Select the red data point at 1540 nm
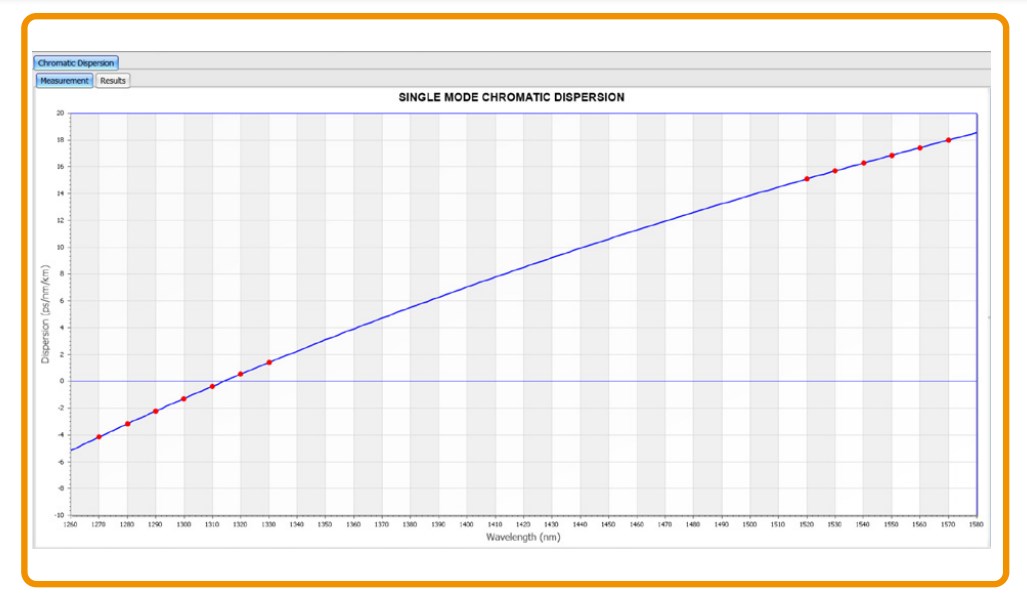The height and width of the screenshot is (604, 1027). pos(864,163)
